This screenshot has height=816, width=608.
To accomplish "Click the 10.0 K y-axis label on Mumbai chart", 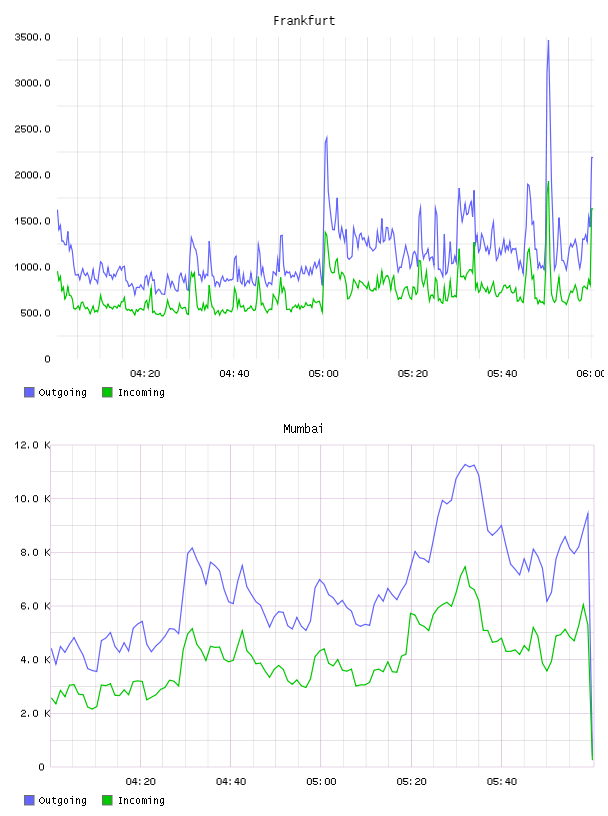I will pyautogui.click(x=32, y=499).
